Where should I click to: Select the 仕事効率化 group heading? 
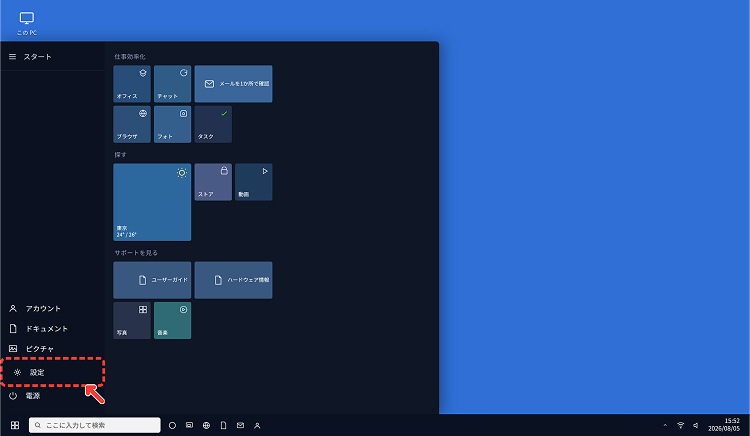(x=130, y=56)
